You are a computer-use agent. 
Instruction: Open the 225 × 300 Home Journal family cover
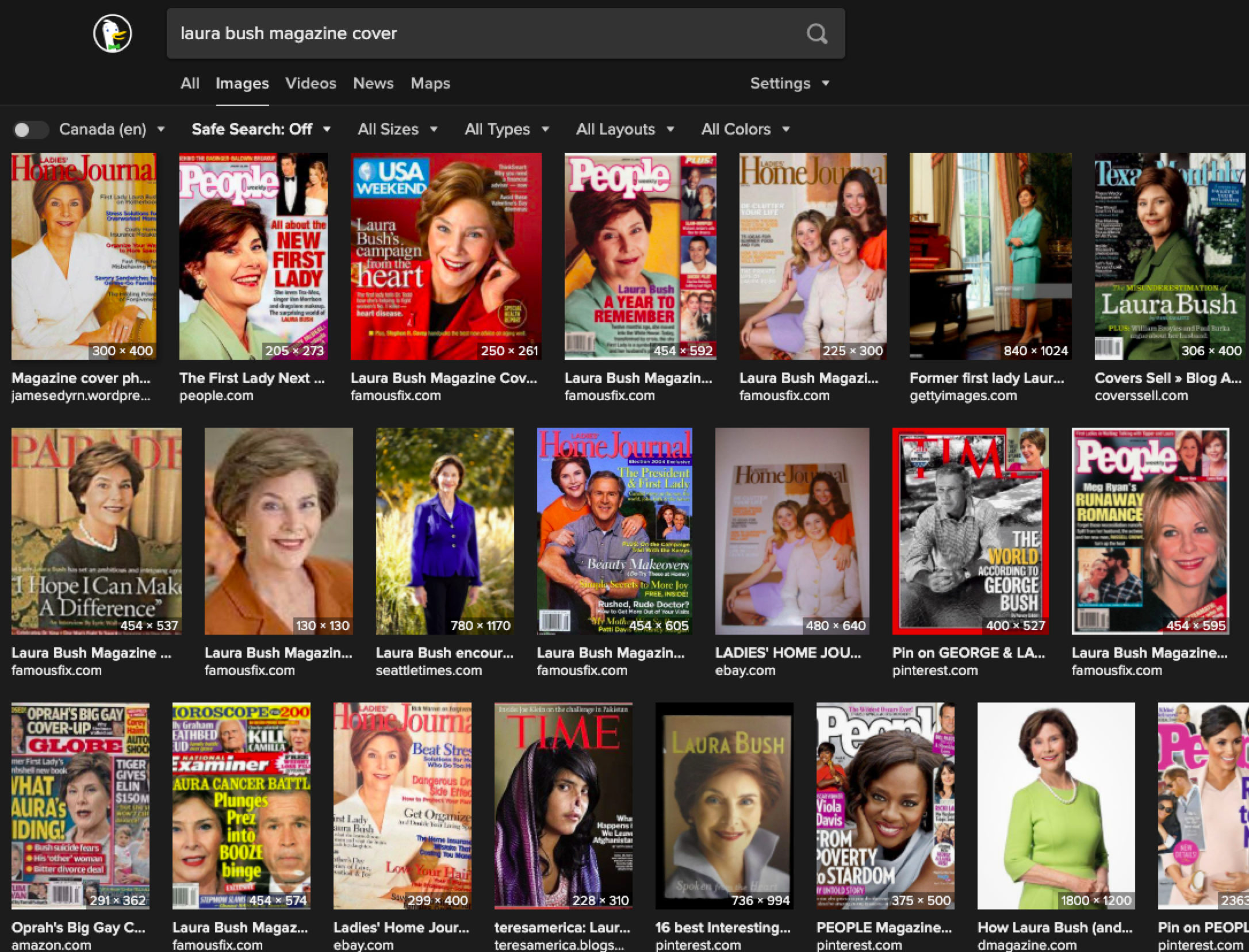pyautogui.click(x=813, y=256)
